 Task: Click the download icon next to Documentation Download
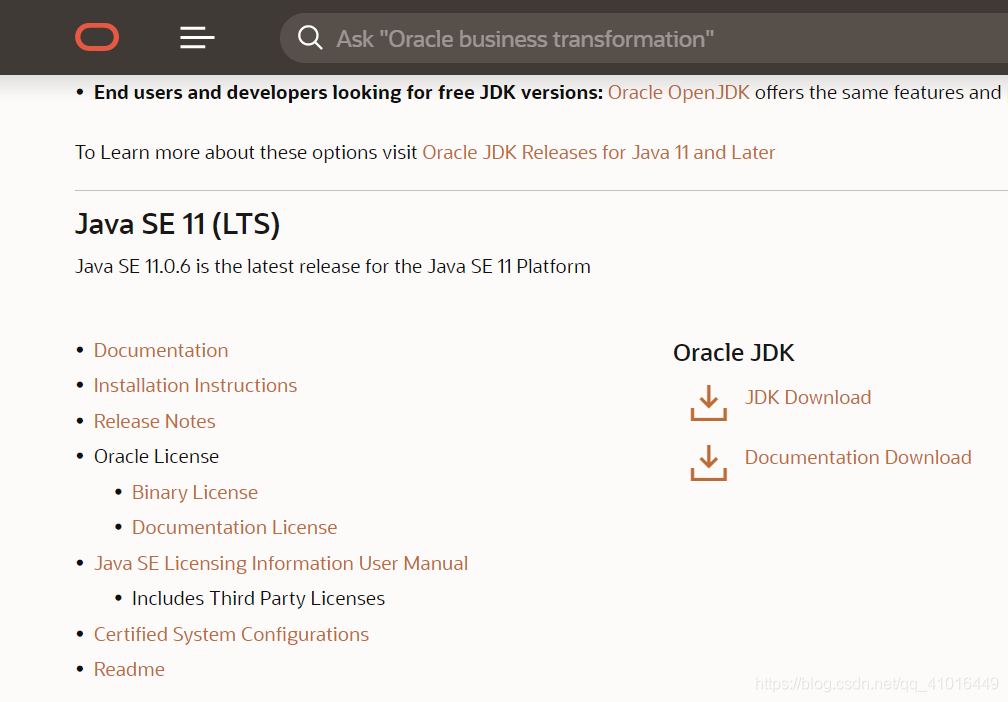(x=708, y=463)
